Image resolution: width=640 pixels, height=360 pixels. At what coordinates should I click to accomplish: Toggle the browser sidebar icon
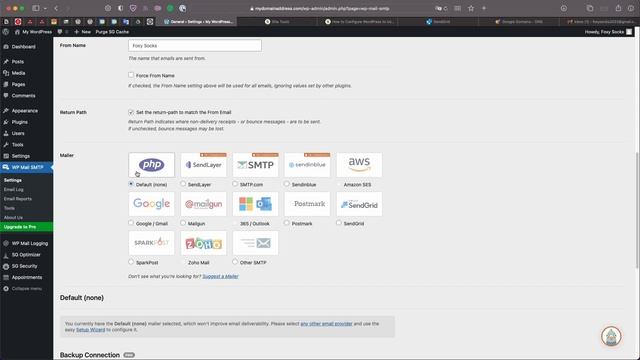[36, 8]
